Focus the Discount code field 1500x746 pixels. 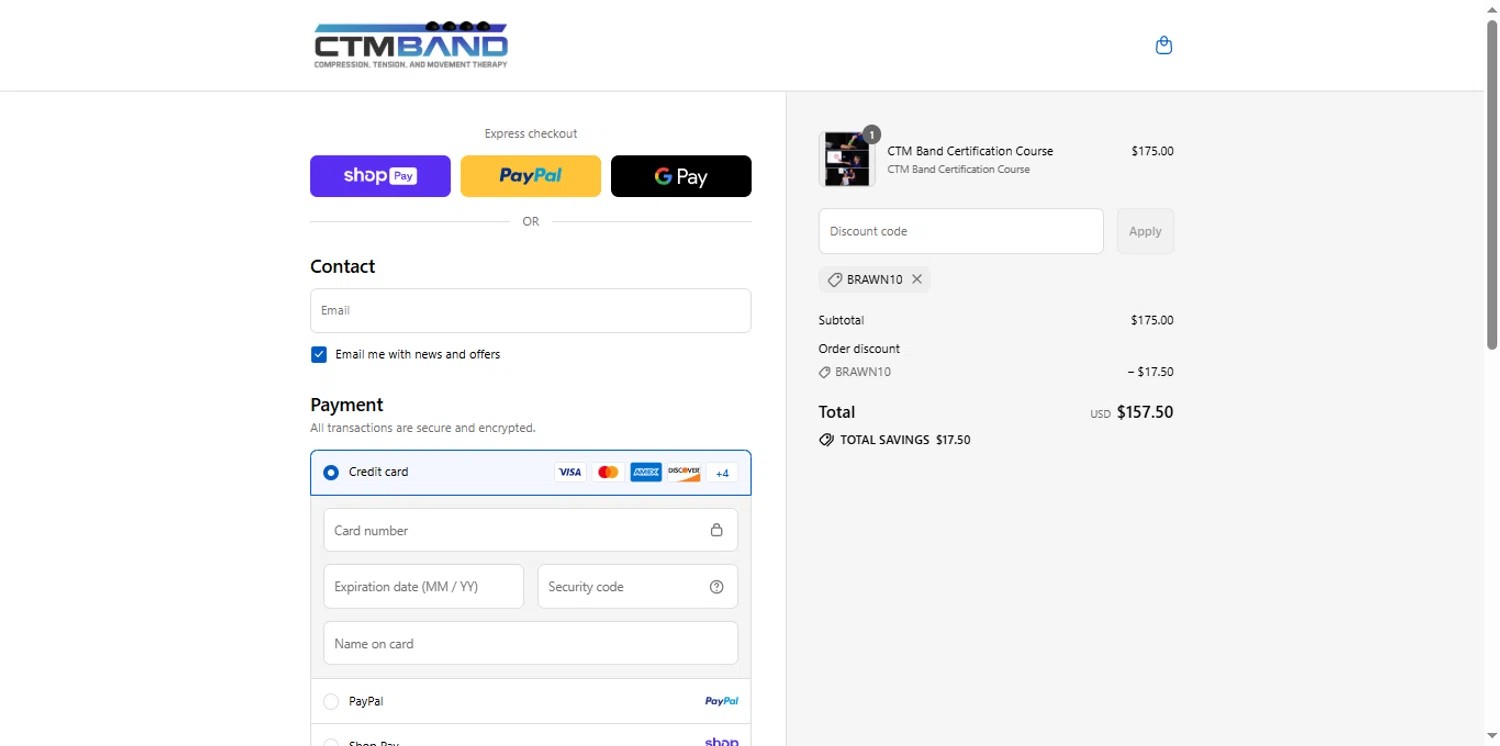click(x=961, y=231)
